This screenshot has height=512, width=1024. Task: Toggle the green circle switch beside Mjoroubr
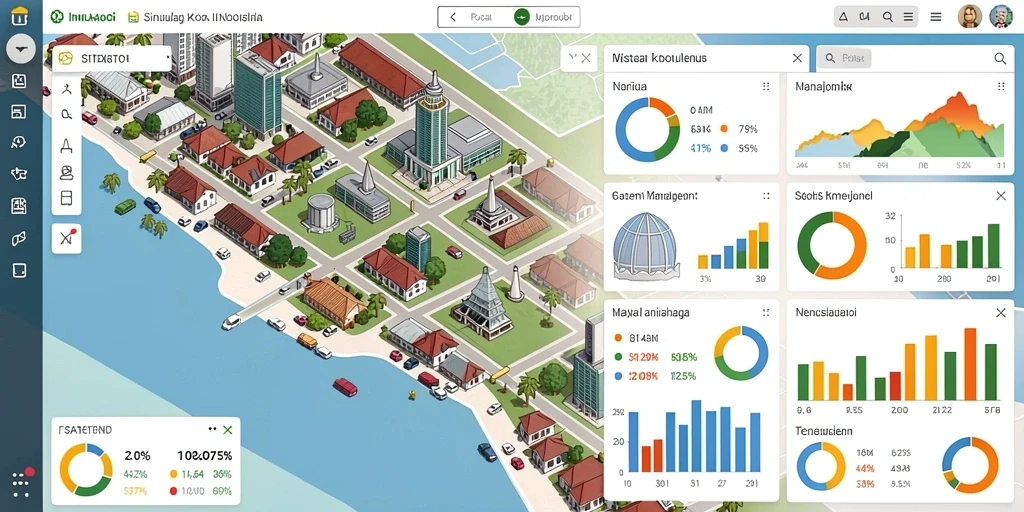click(521, 18)
